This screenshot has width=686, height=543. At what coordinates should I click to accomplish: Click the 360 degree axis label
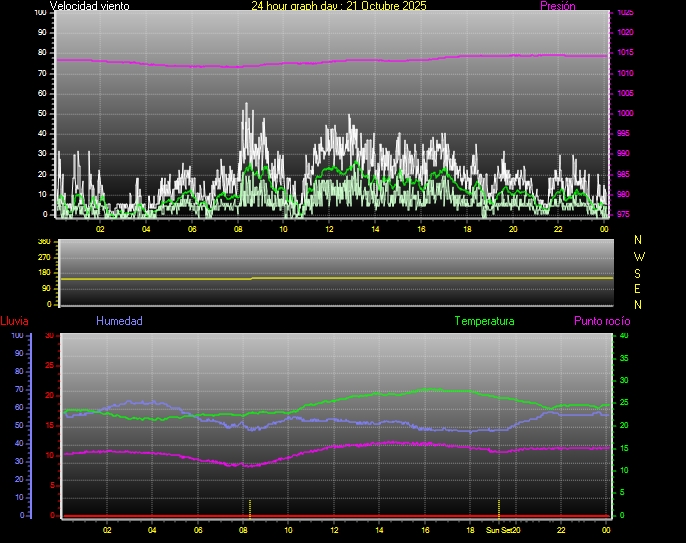click(43, 242)
